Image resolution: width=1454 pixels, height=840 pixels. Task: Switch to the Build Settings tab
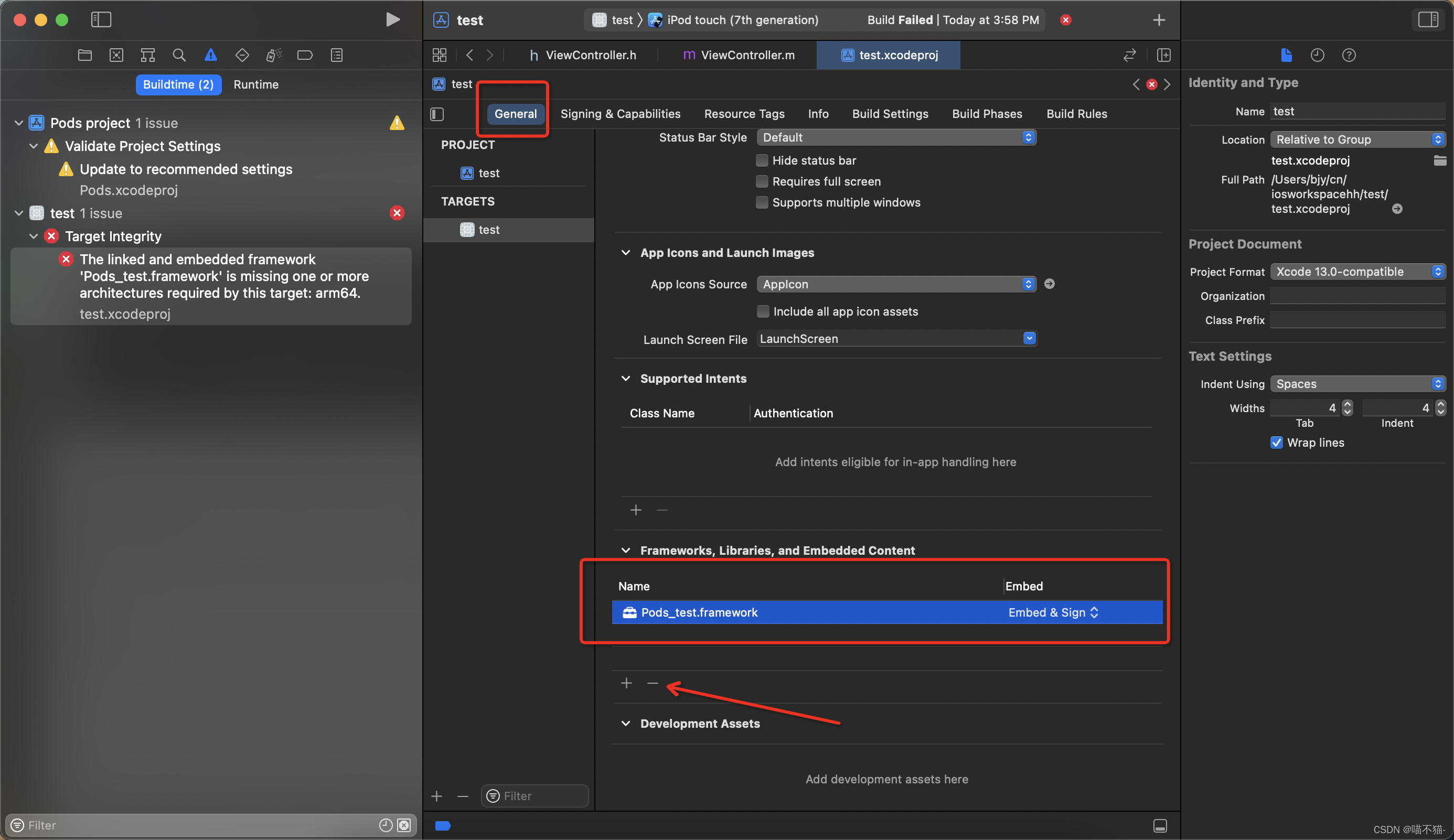pos(890,114)
